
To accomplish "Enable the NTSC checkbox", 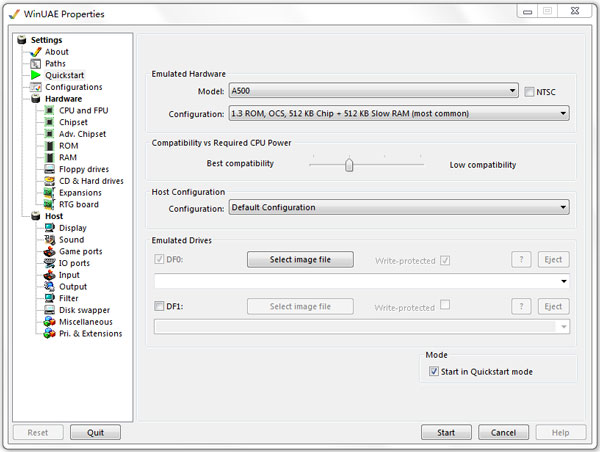I will coord(529,92).
